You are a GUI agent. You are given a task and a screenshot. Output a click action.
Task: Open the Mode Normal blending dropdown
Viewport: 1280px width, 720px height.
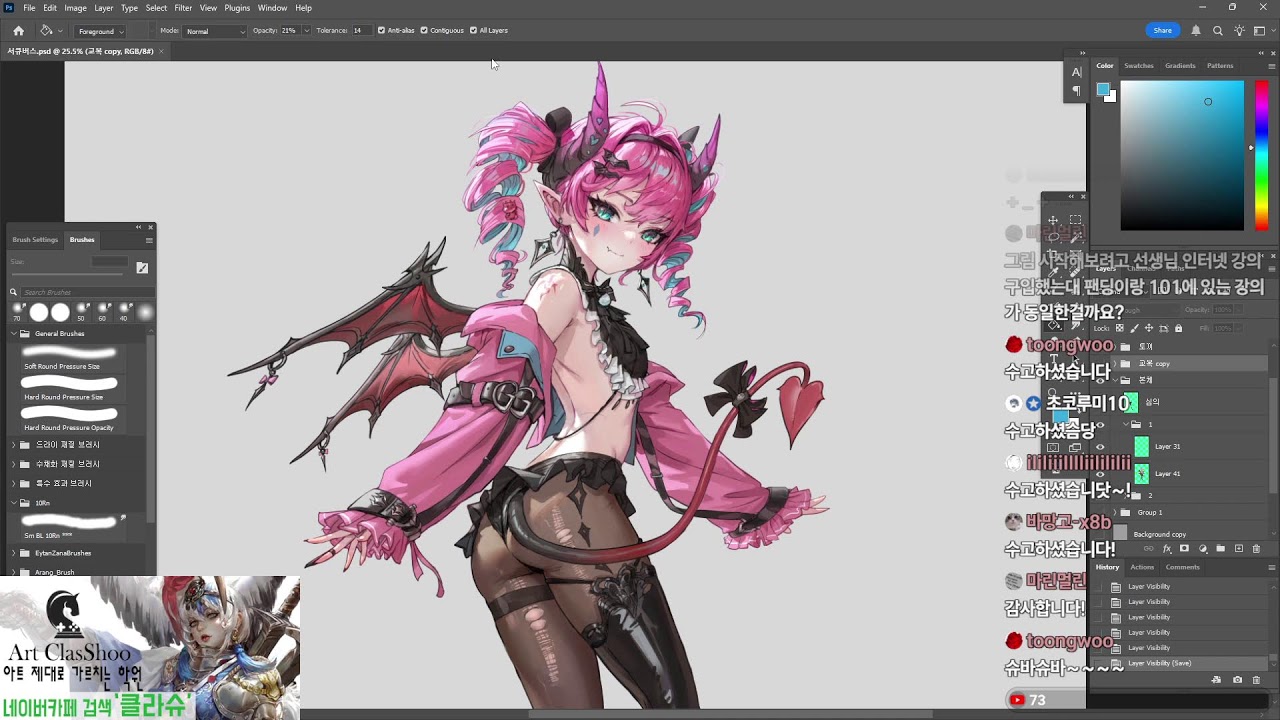(x=215, y=31)
